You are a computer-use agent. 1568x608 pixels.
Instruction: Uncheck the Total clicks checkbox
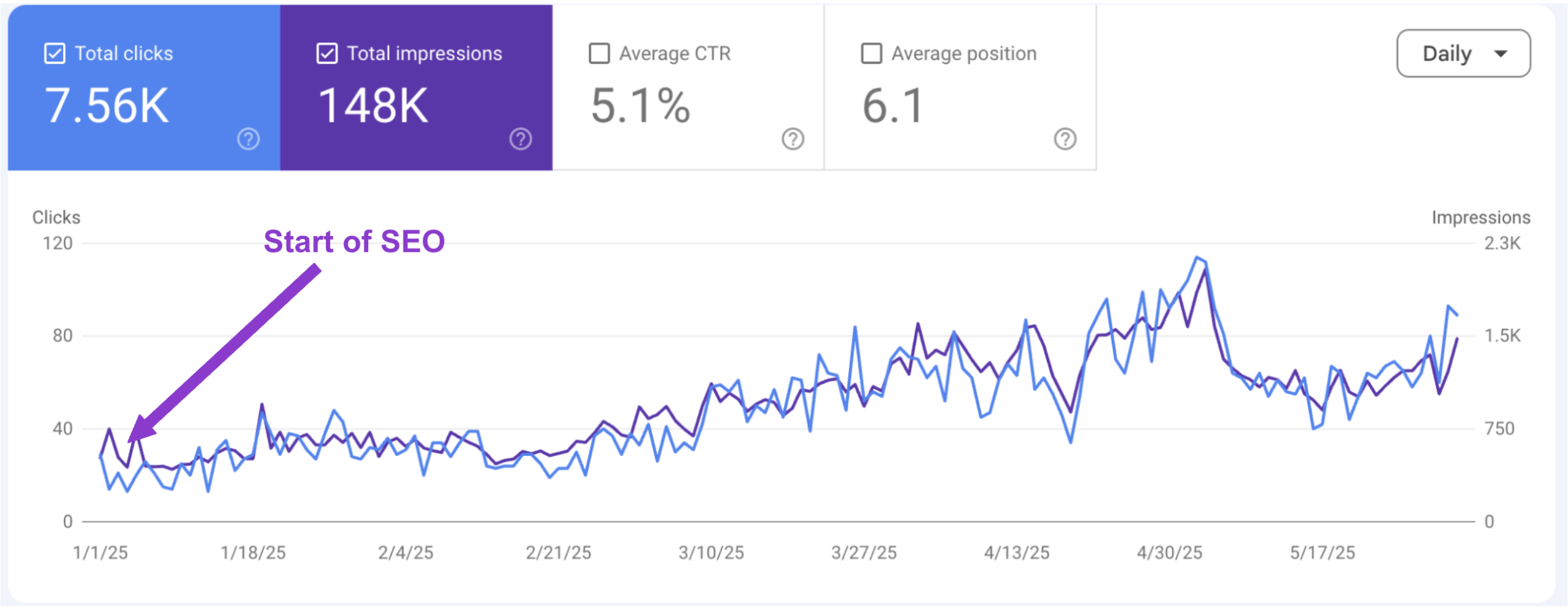(55, 53)
